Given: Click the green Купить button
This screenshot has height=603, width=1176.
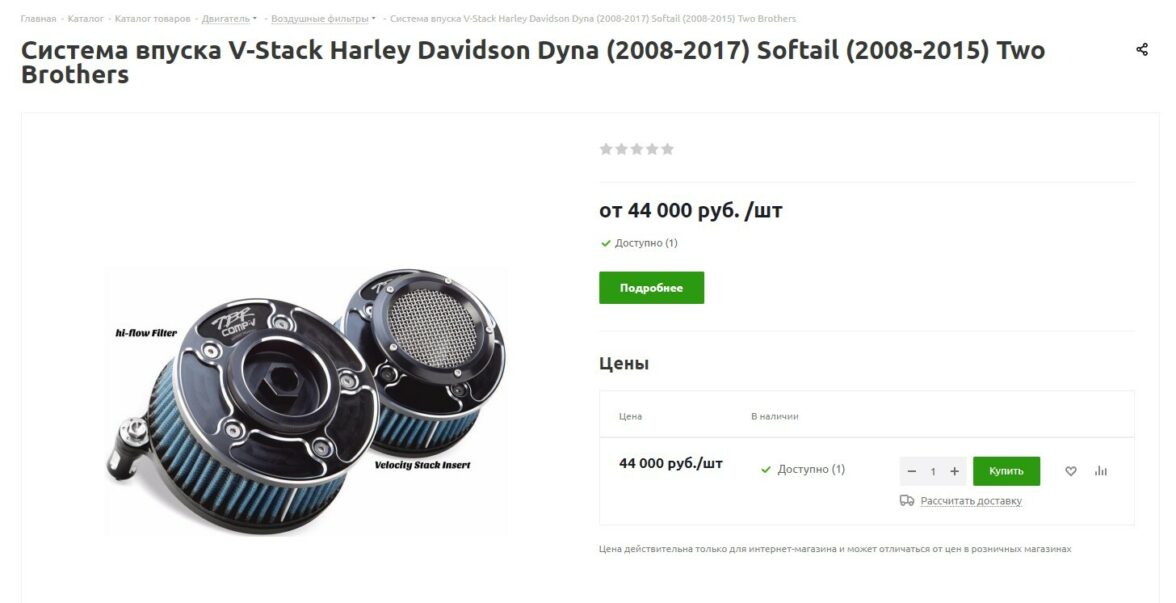Looking at the screenshot, I should click(x=1006, y=471).
